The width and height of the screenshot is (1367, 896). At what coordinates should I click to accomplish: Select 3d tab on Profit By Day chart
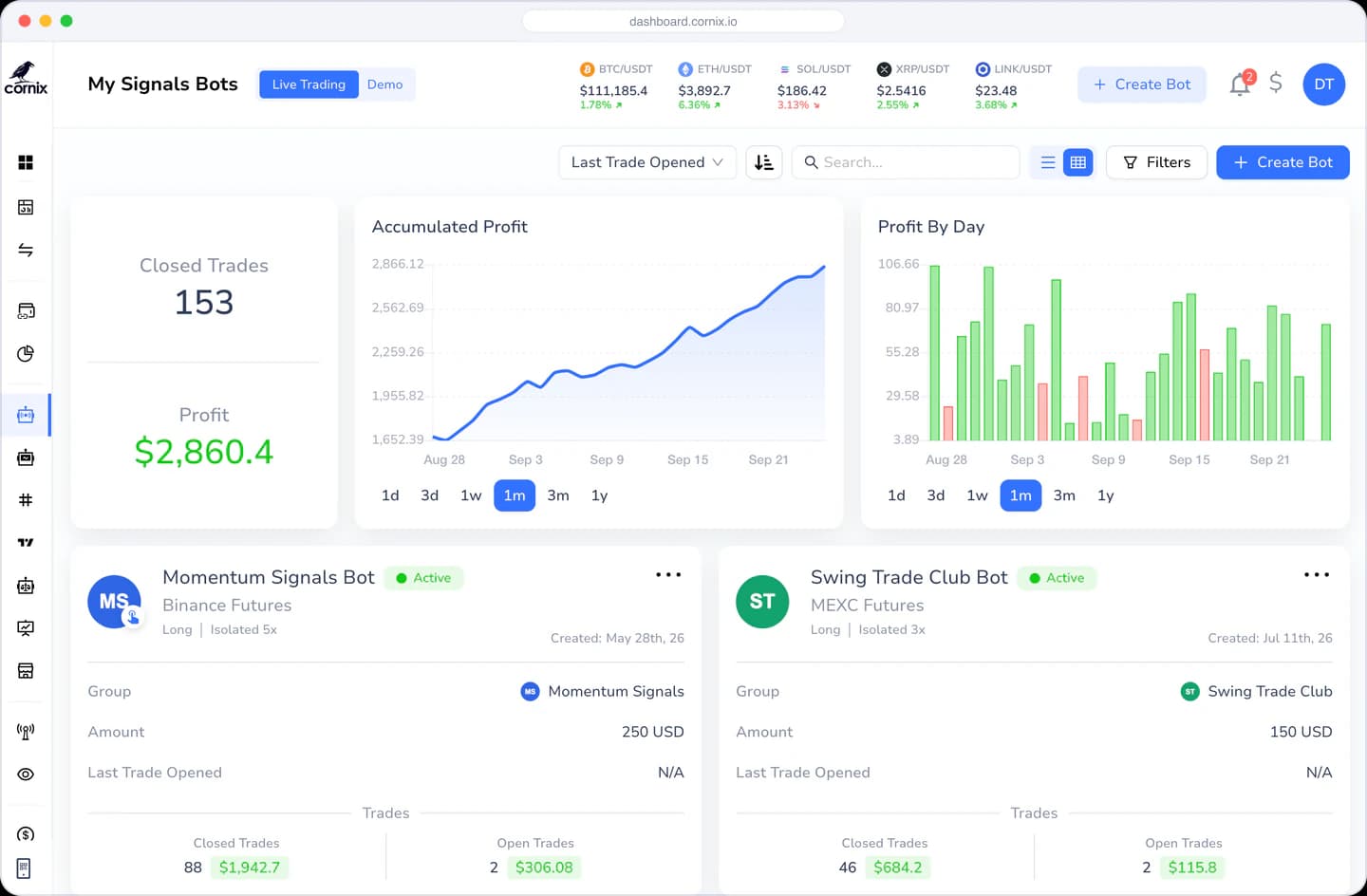coord(936,495)
